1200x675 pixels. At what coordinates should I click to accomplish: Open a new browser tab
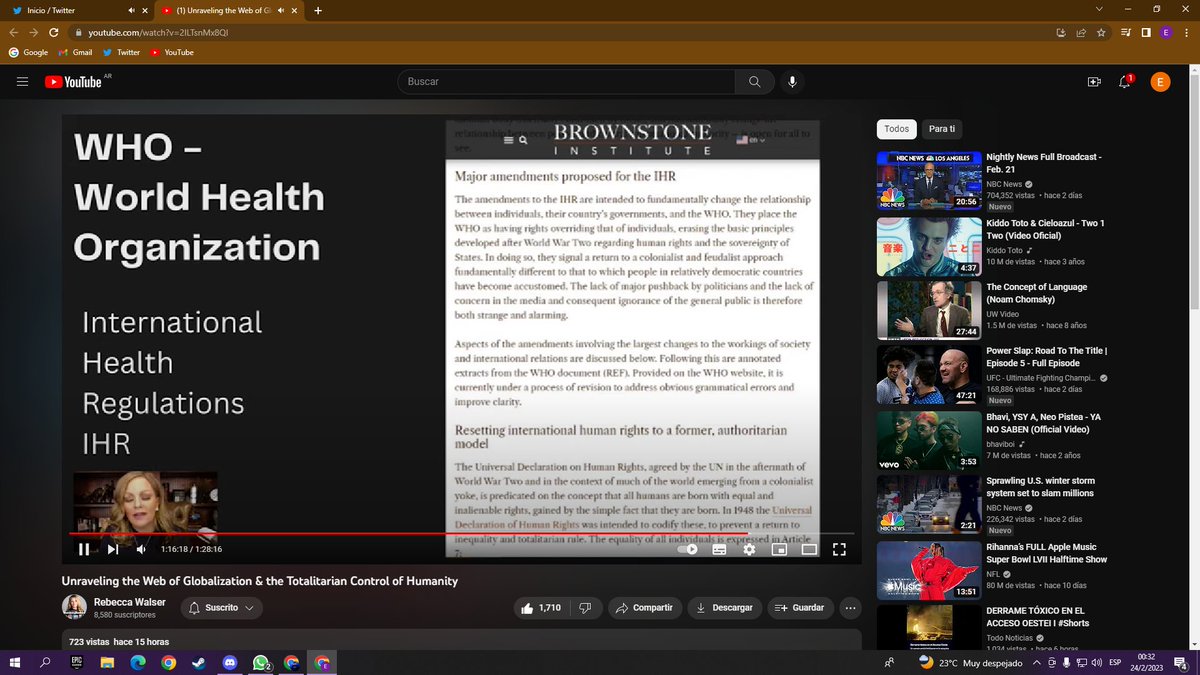click(318, 10)
